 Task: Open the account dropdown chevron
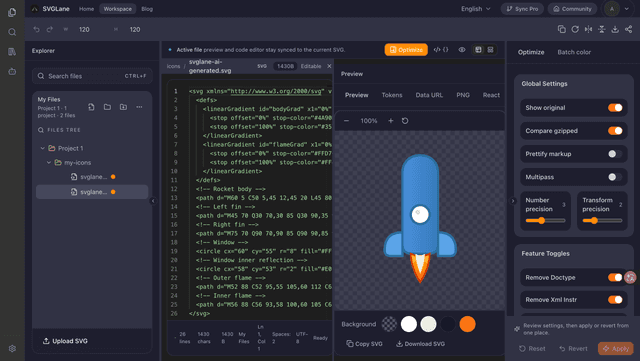[x=627, y=9]
